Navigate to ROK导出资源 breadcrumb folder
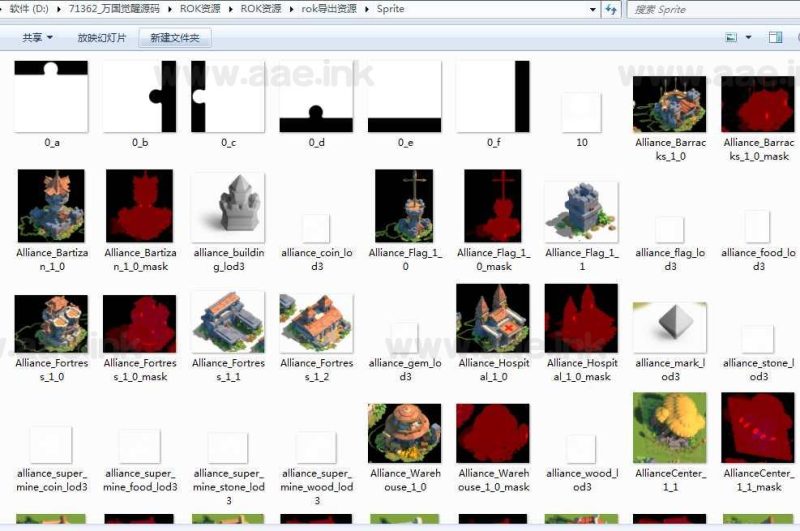The height and width of the screenshot is (531, 800). click(x=332, y=9)
